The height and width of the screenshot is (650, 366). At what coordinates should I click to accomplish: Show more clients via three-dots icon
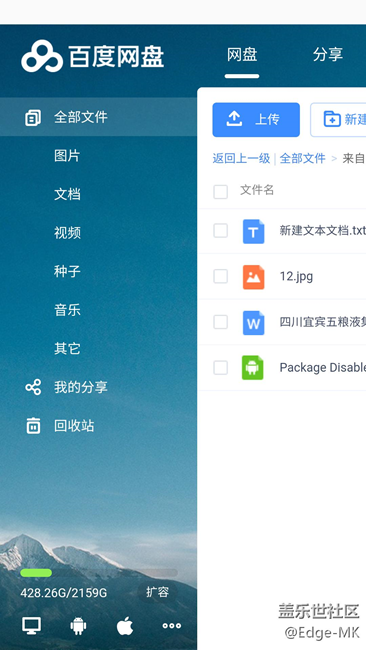click(172, 626)
